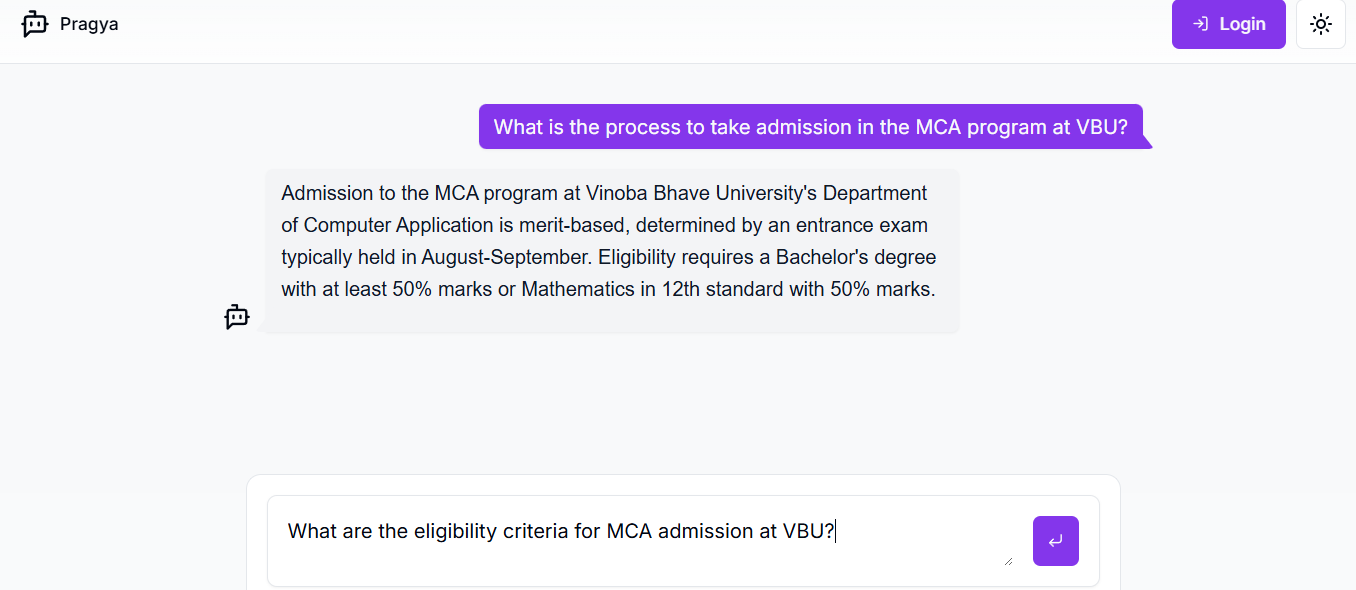Click "August-September" in the bot reply
Screen dimensions: 1356x590
coord(507,257)
